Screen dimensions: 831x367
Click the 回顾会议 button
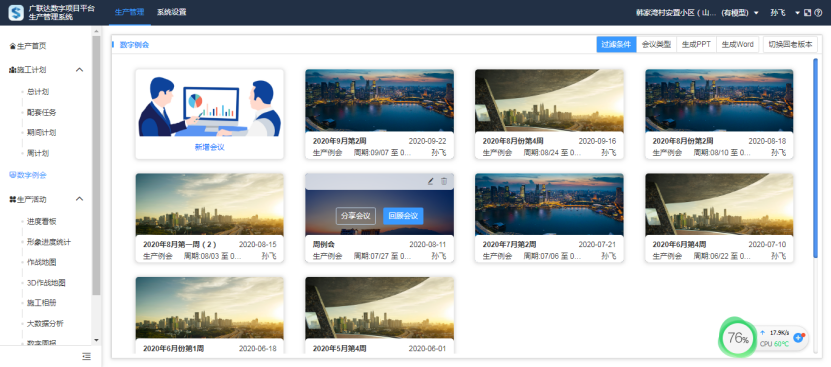click(x=403, y=216)
